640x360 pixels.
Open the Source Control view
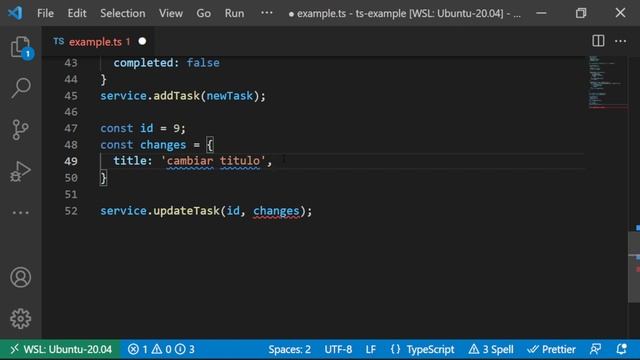coord(20,129)
